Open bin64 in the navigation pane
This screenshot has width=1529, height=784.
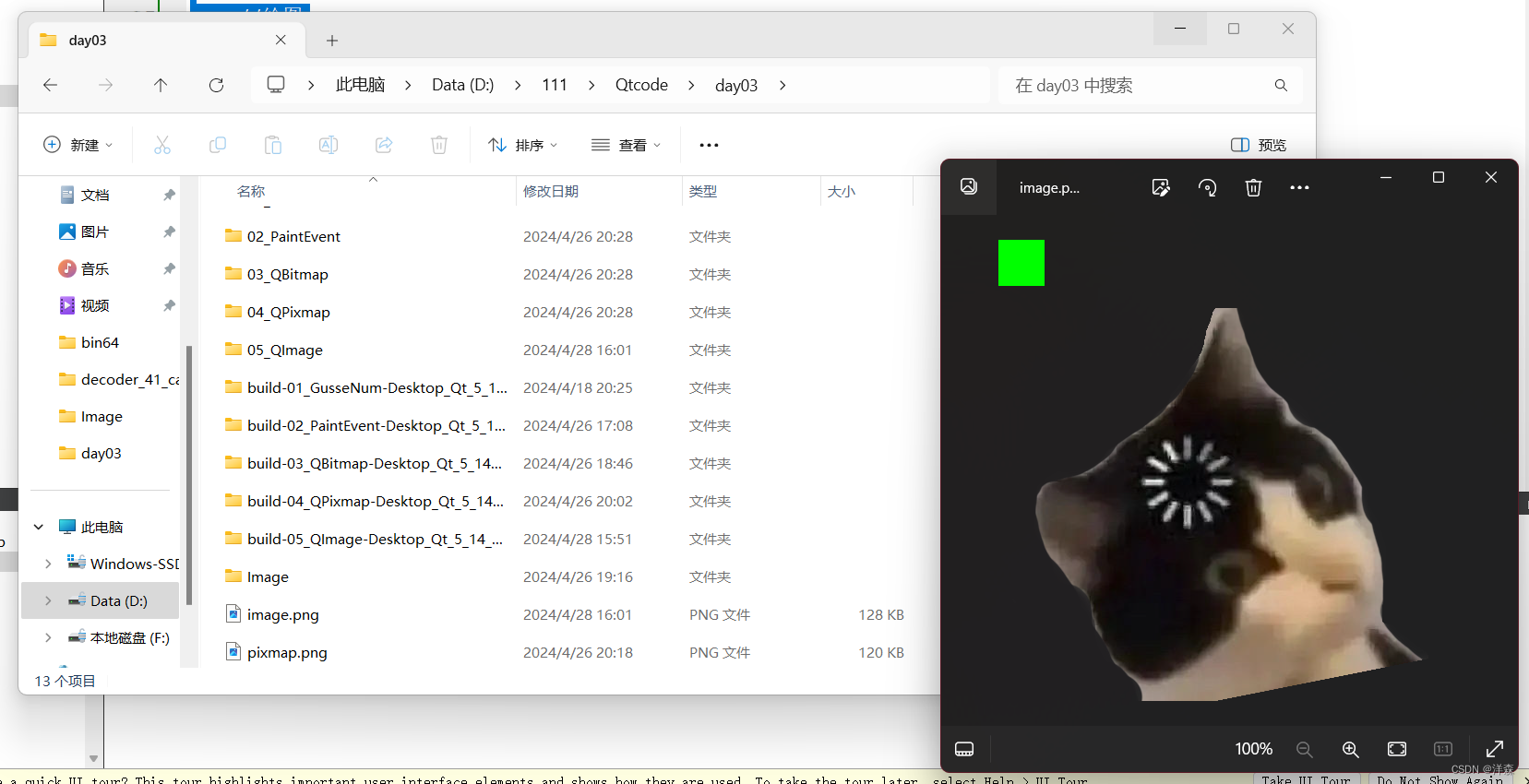[90, 342]
